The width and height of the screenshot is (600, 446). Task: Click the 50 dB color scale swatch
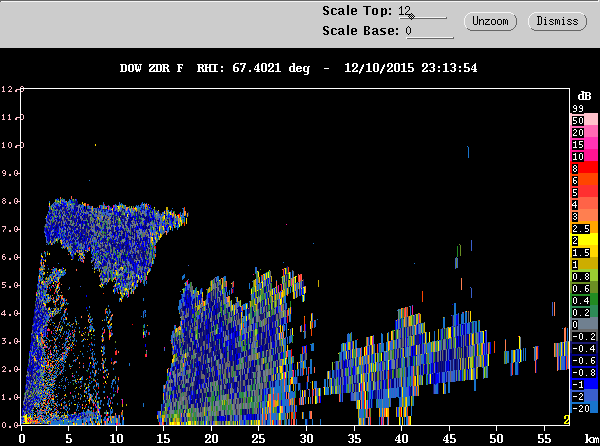[x=584, y=120]
